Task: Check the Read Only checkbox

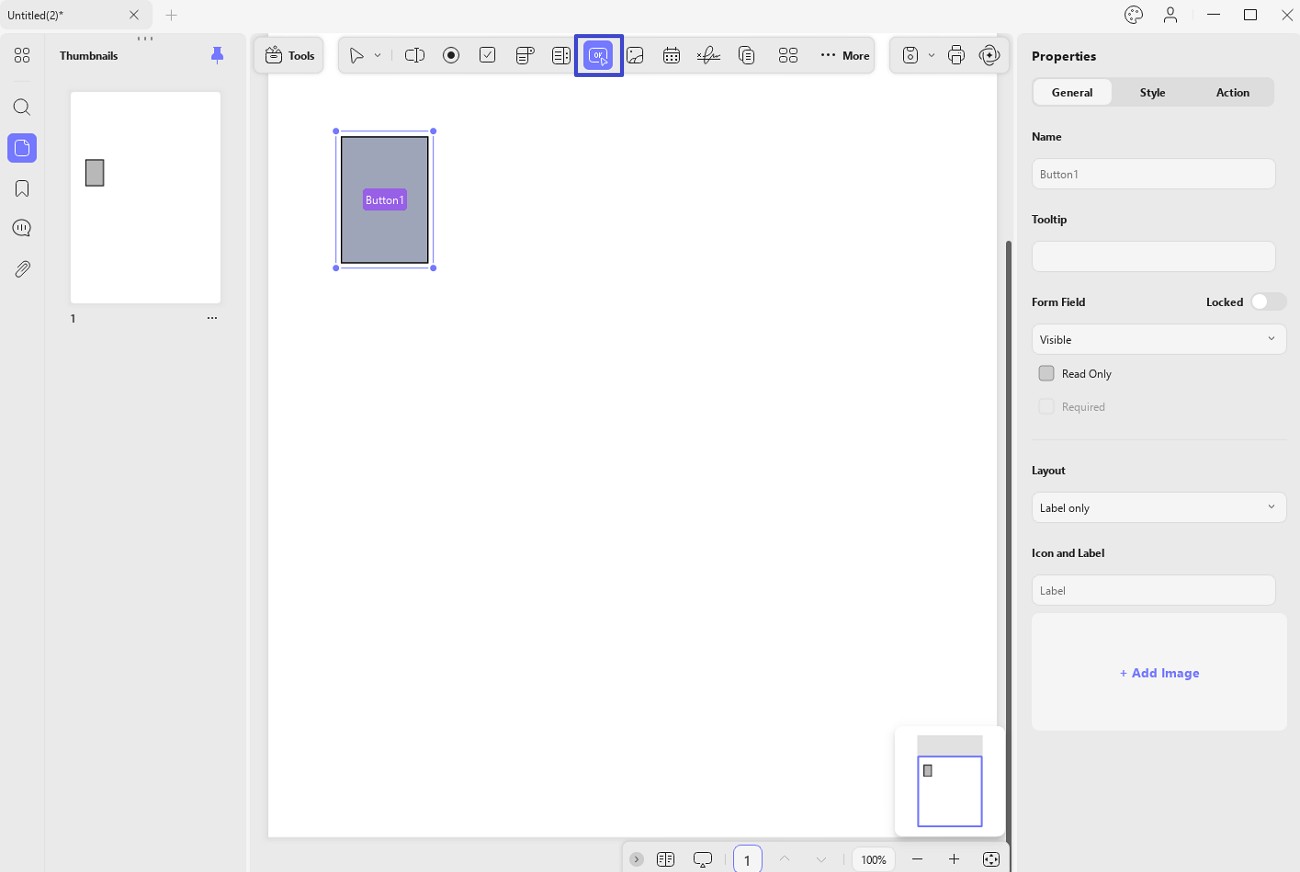Action: point(1046,373)
